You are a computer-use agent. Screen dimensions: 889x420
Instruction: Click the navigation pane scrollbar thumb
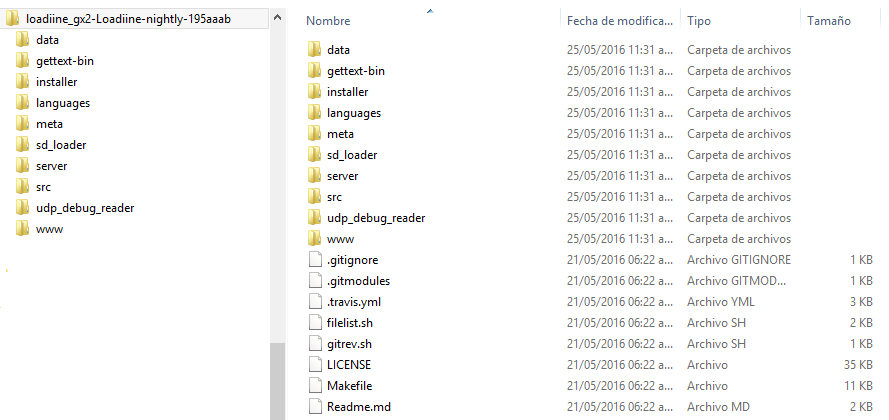pyautogui.click(x=277, y=381)
